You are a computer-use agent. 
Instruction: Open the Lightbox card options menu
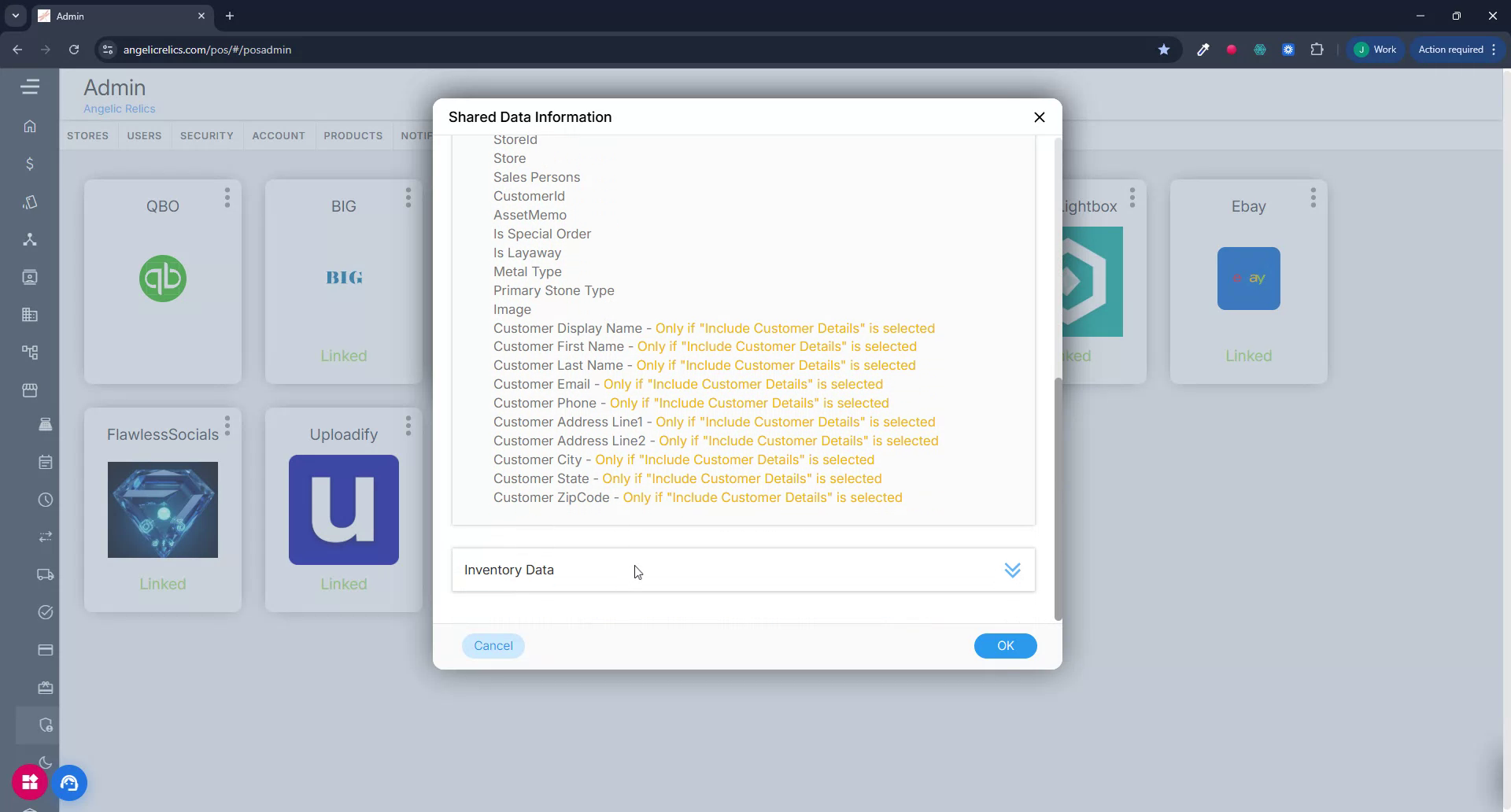[x=1132, y=197]
